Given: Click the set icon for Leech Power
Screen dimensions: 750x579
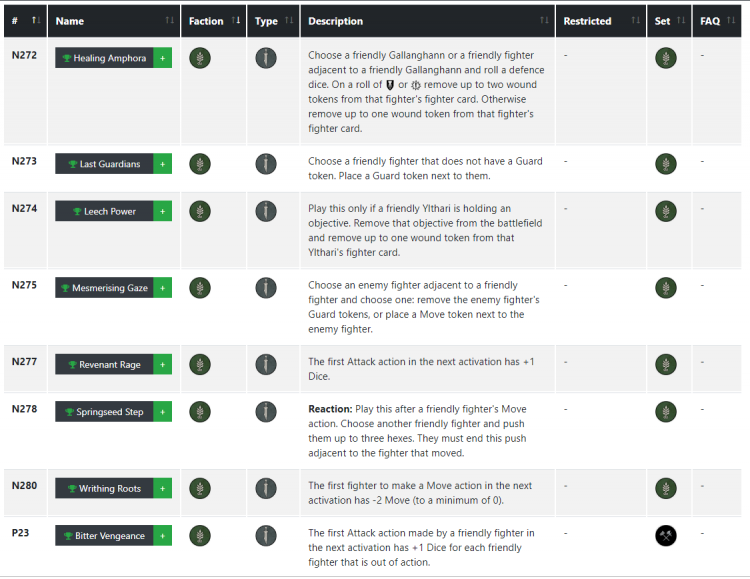Looking at the screenshot, I should tap(665, 211).
